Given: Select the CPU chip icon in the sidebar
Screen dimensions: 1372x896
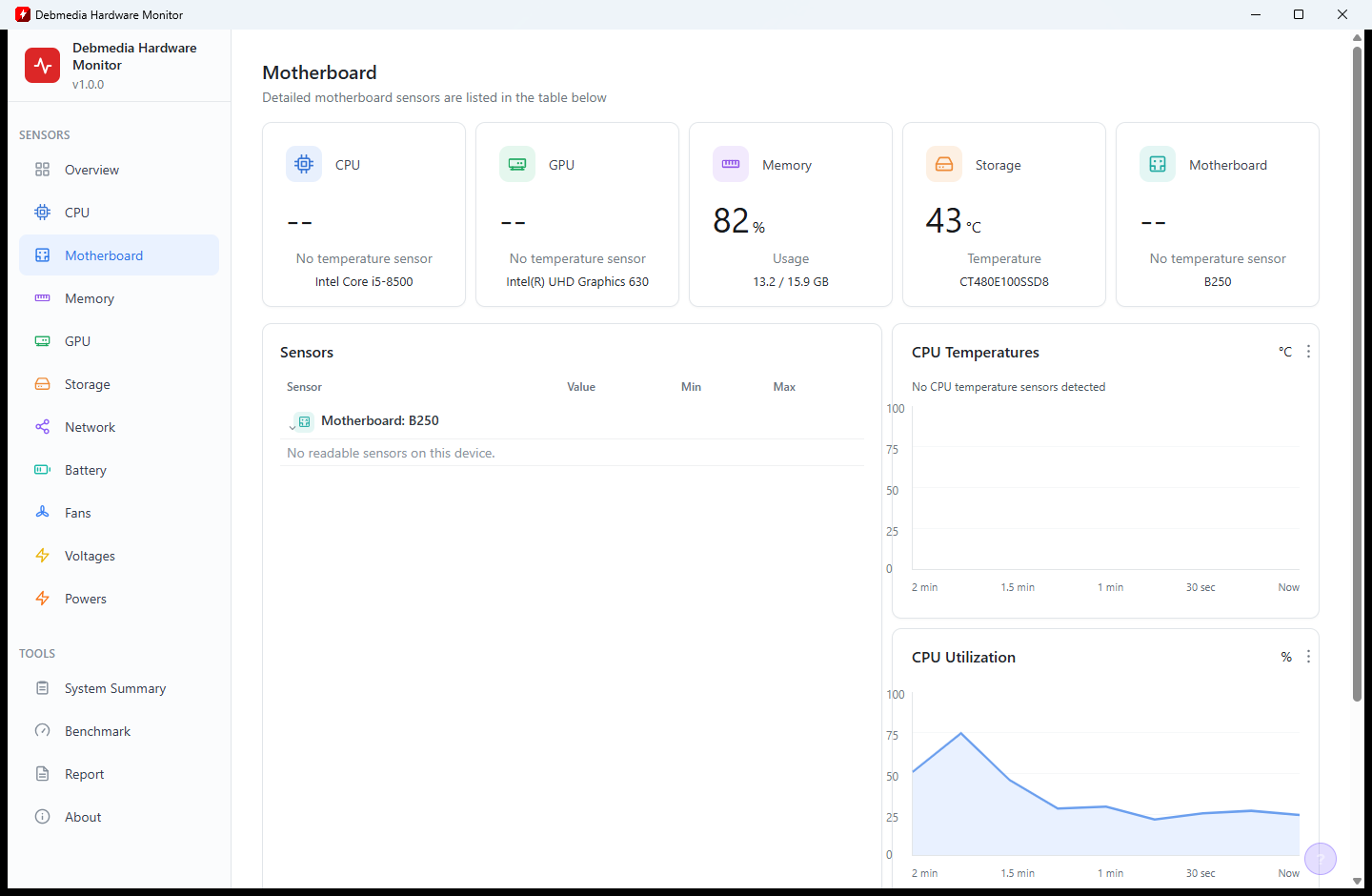Looking at the screenshot, I should 42,213.
